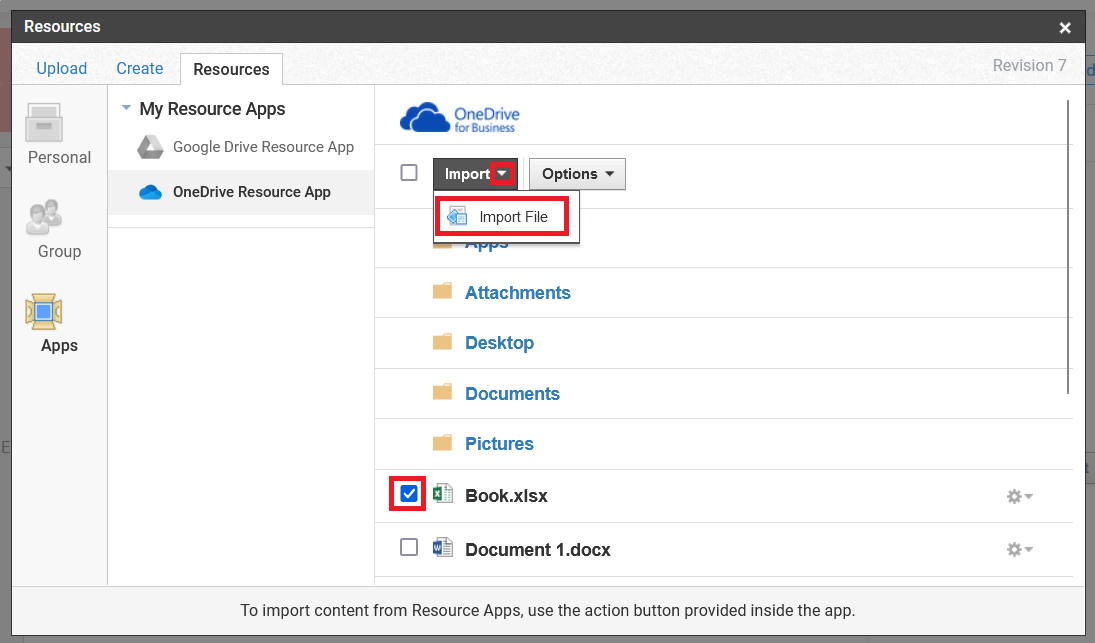Click the file list vertical scrollbar
Viewport: 1095px width, 643px height.
click(1068, 247)
